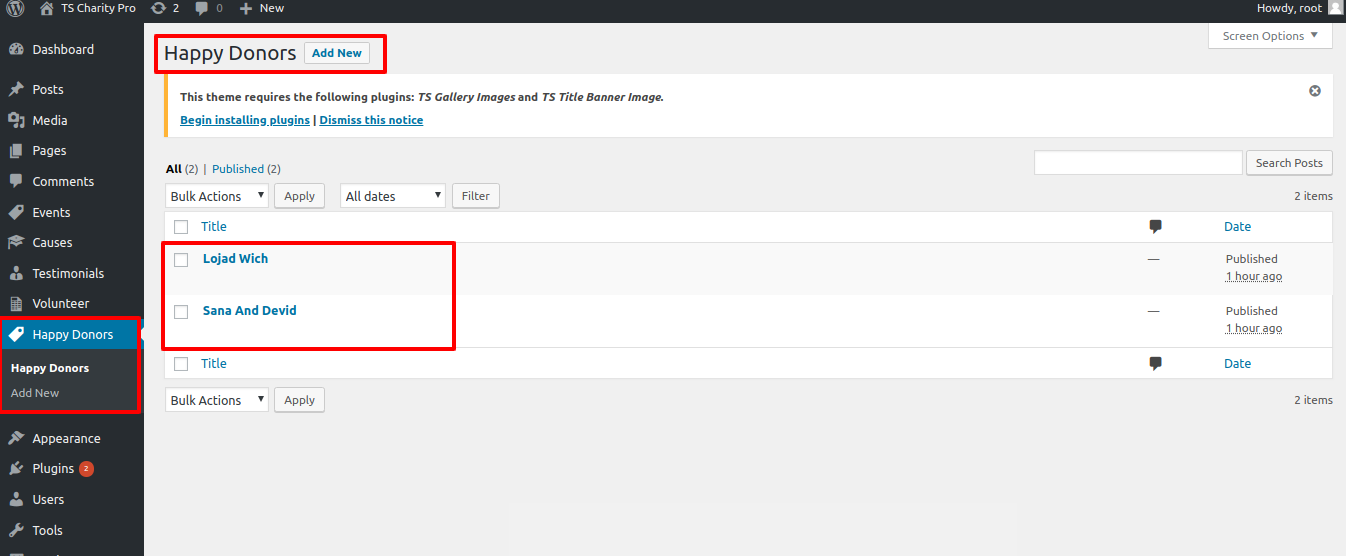Click the Begin installing plugins link
The width and height of the screenshot is (1346, 556).
[244, 120]
